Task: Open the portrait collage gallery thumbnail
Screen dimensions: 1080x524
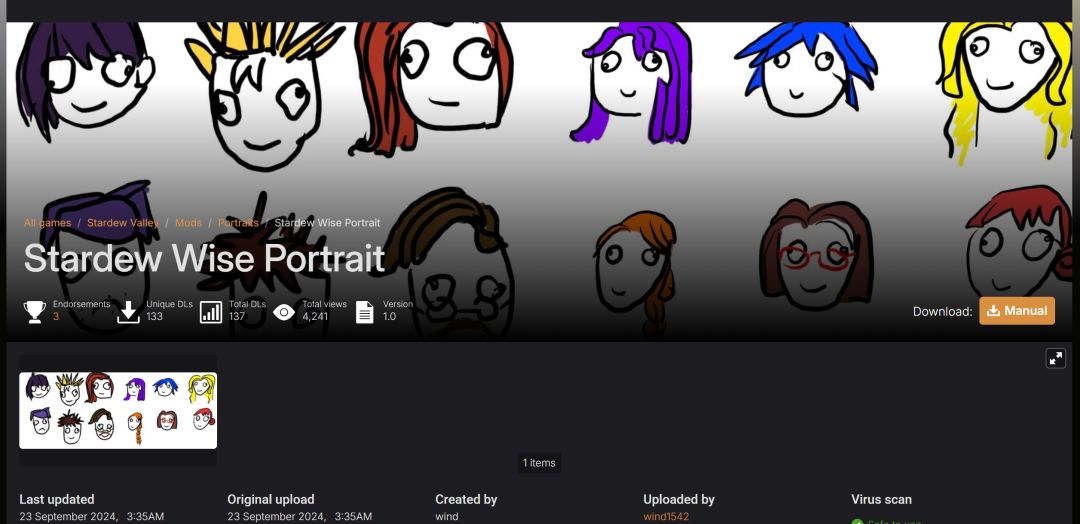Action: (x=118, y=410)
